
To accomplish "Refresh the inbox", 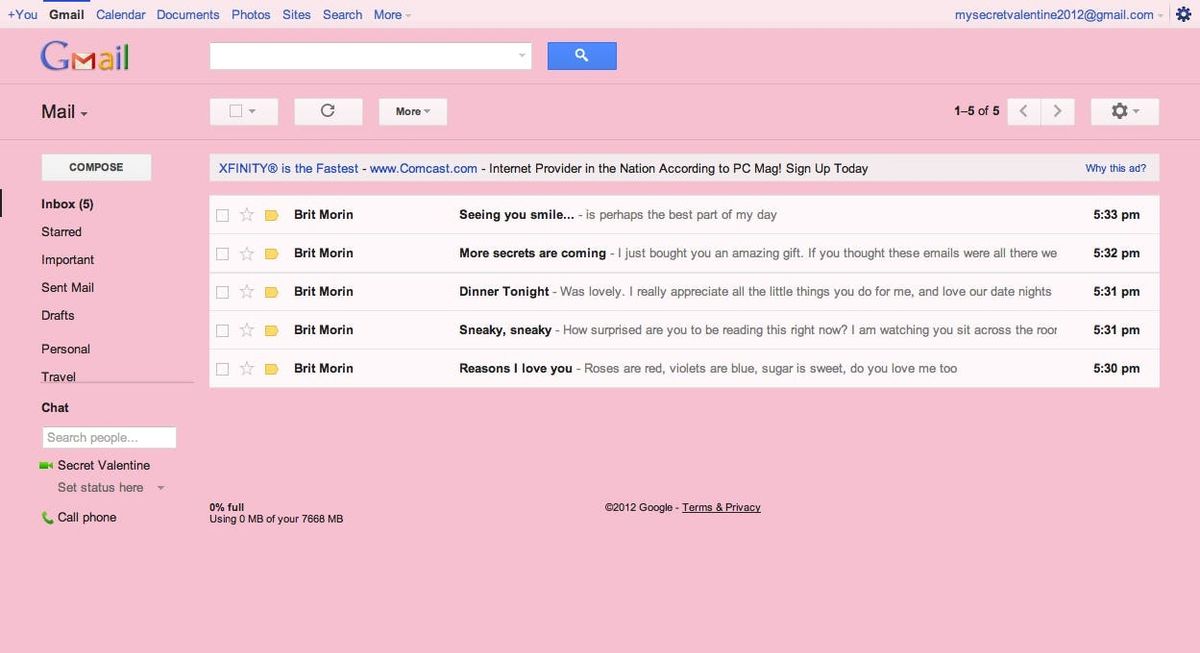I will click(x=328, y=111).
